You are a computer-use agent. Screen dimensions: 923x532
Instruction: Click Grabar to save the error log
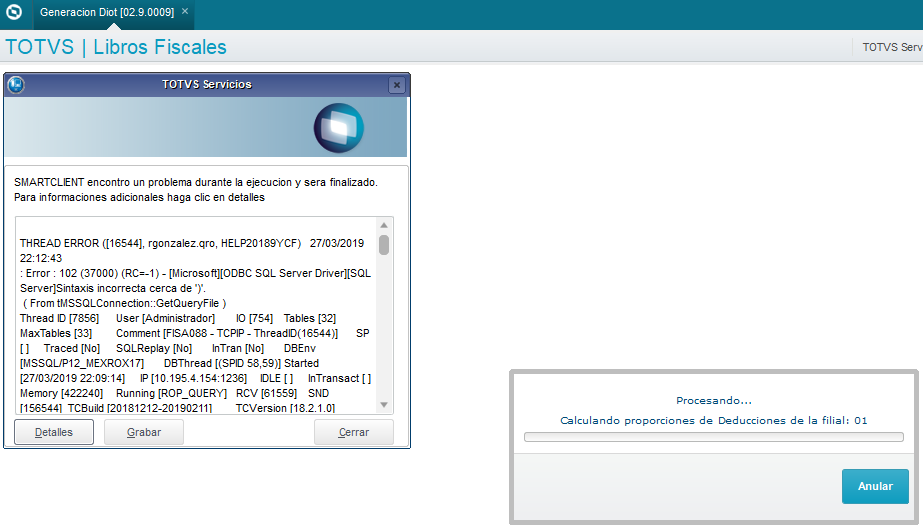[x=144, y=432]
